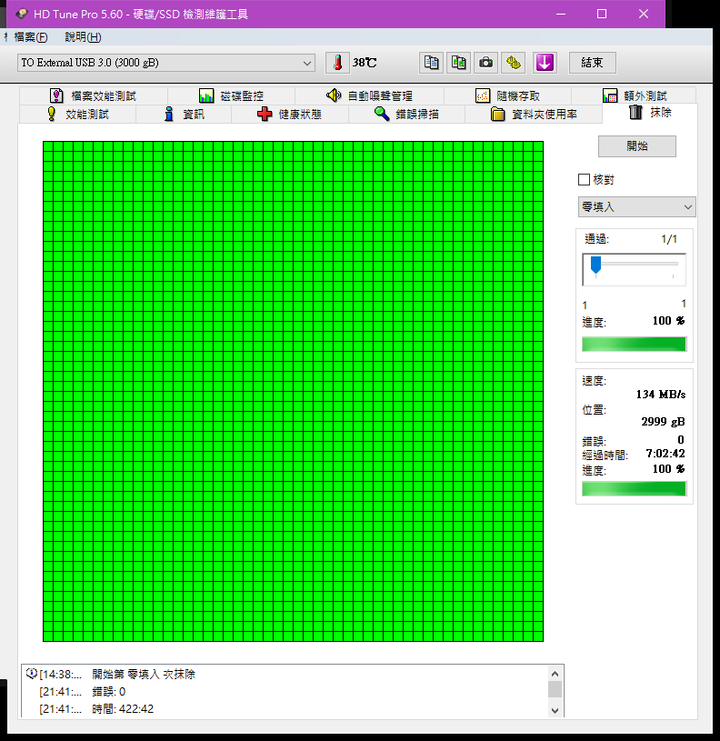Click log entry 時間: 422:42

(x=123, y=709)
